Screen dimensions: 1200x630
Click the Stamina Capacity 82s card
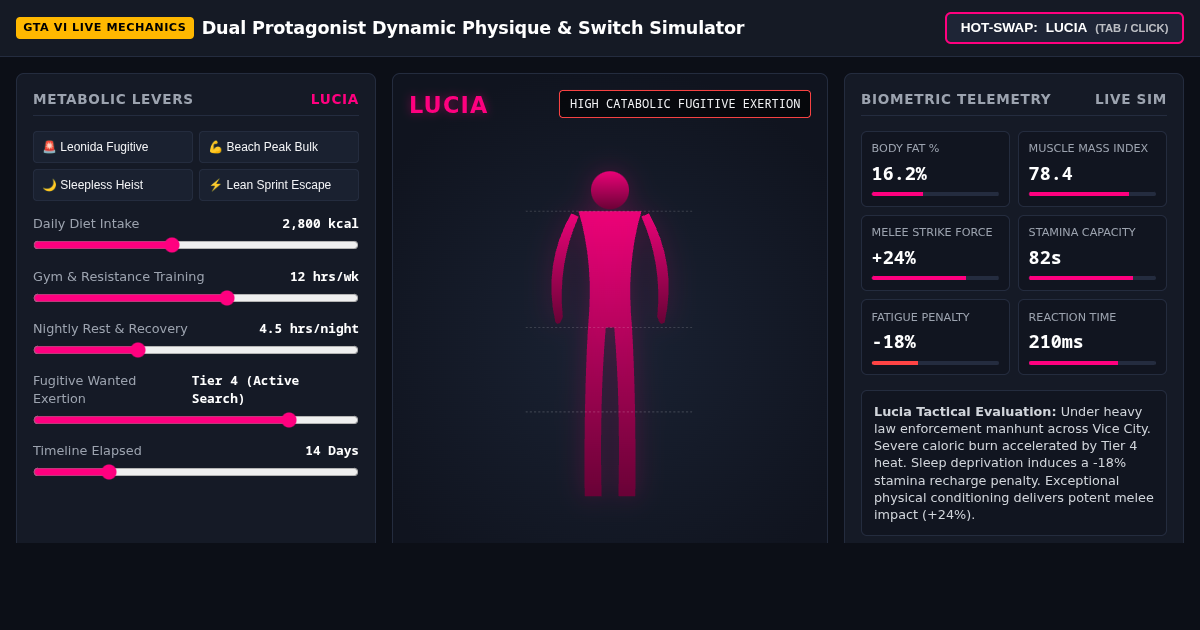click(x=1092, y=253)
